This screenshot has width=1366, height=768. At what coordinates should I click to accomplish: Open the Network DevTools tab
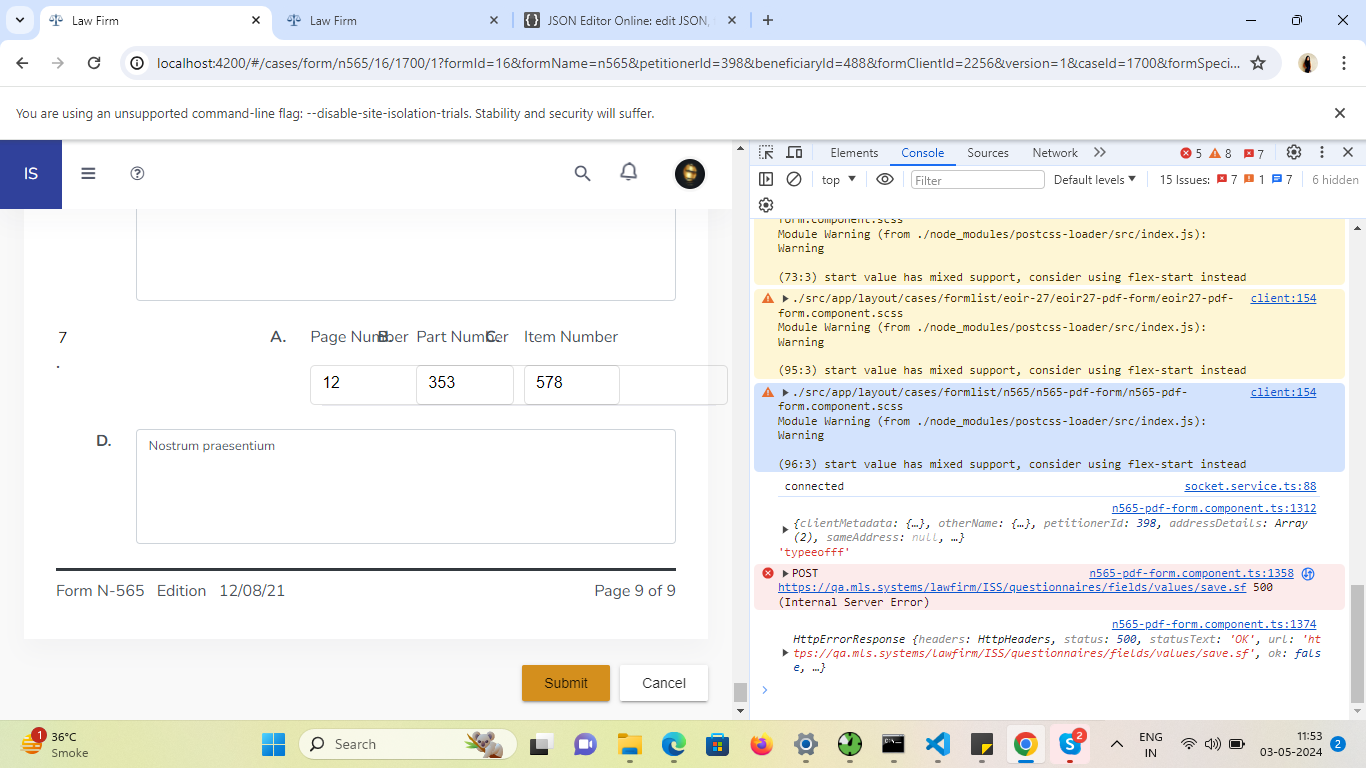1055,153
